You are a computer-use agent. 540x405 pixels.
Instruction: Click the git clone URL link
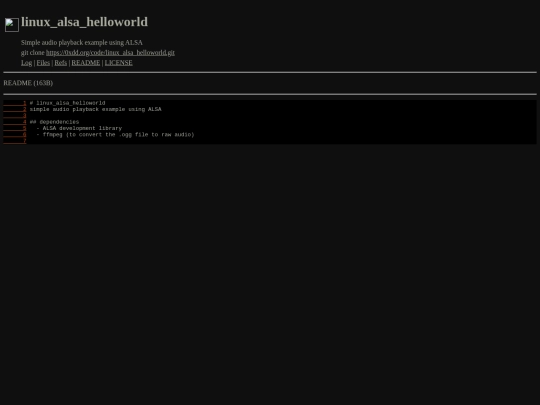point(110,53)
